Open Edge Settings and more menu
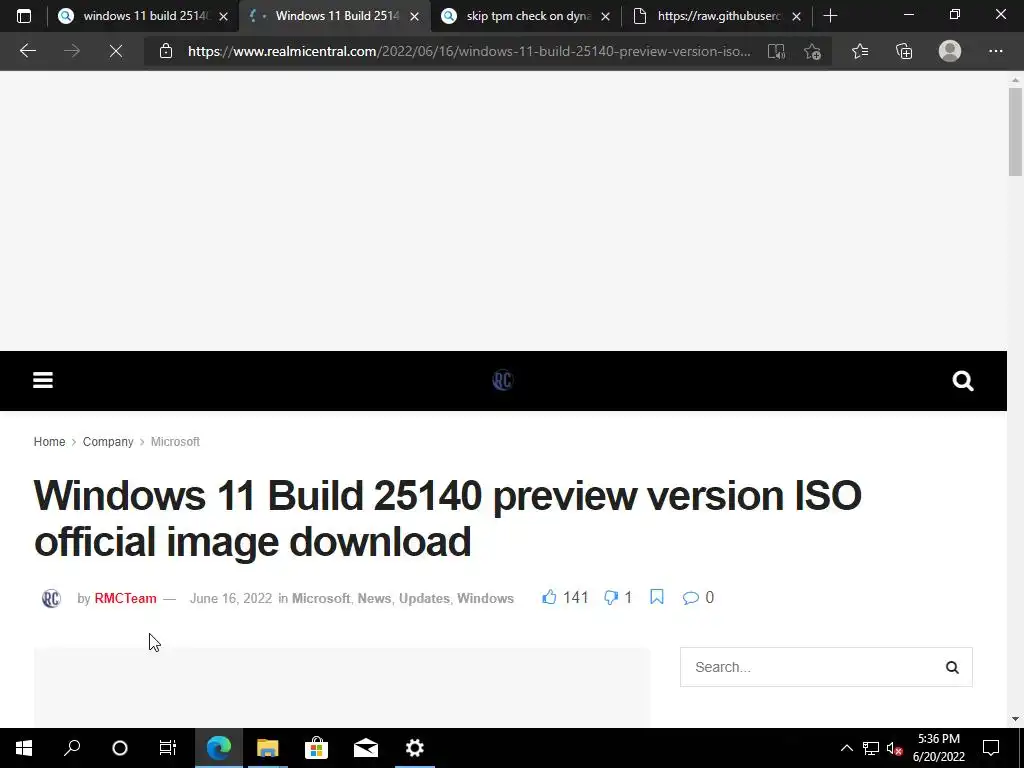Screen dimensions: 1024x768 coord(995,51)
